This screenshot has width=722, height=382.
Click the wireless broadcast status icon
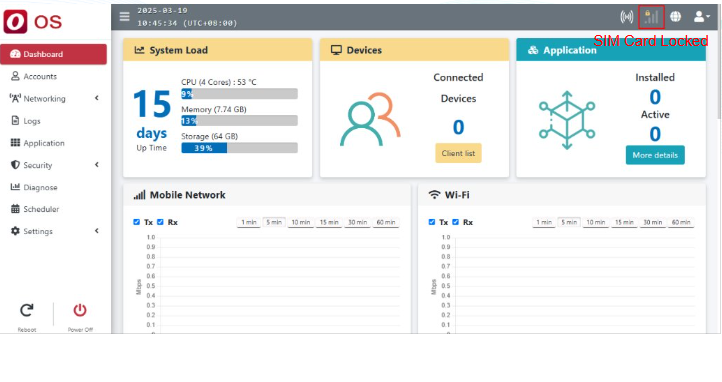pyautogui.click(x=626, y=17)
